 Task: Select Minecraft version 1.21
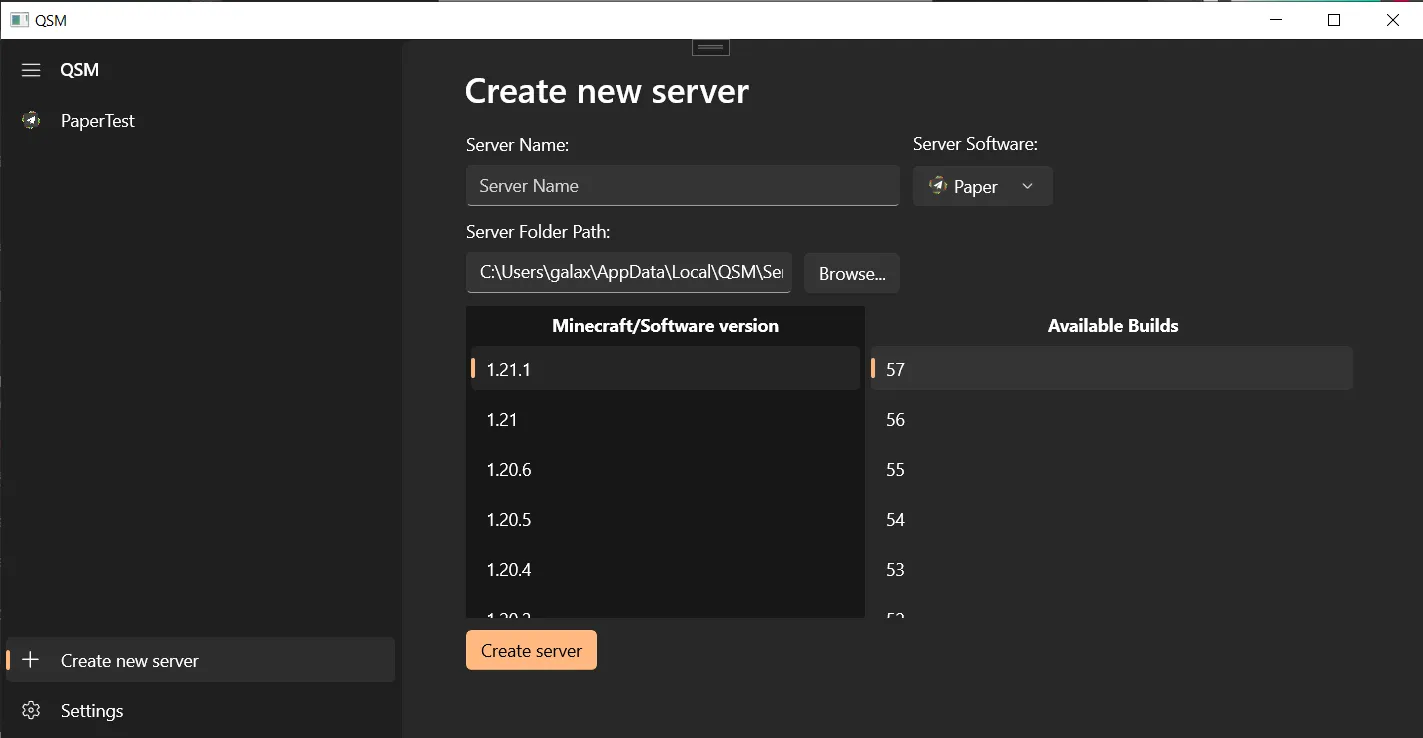[x=665, y=419]
